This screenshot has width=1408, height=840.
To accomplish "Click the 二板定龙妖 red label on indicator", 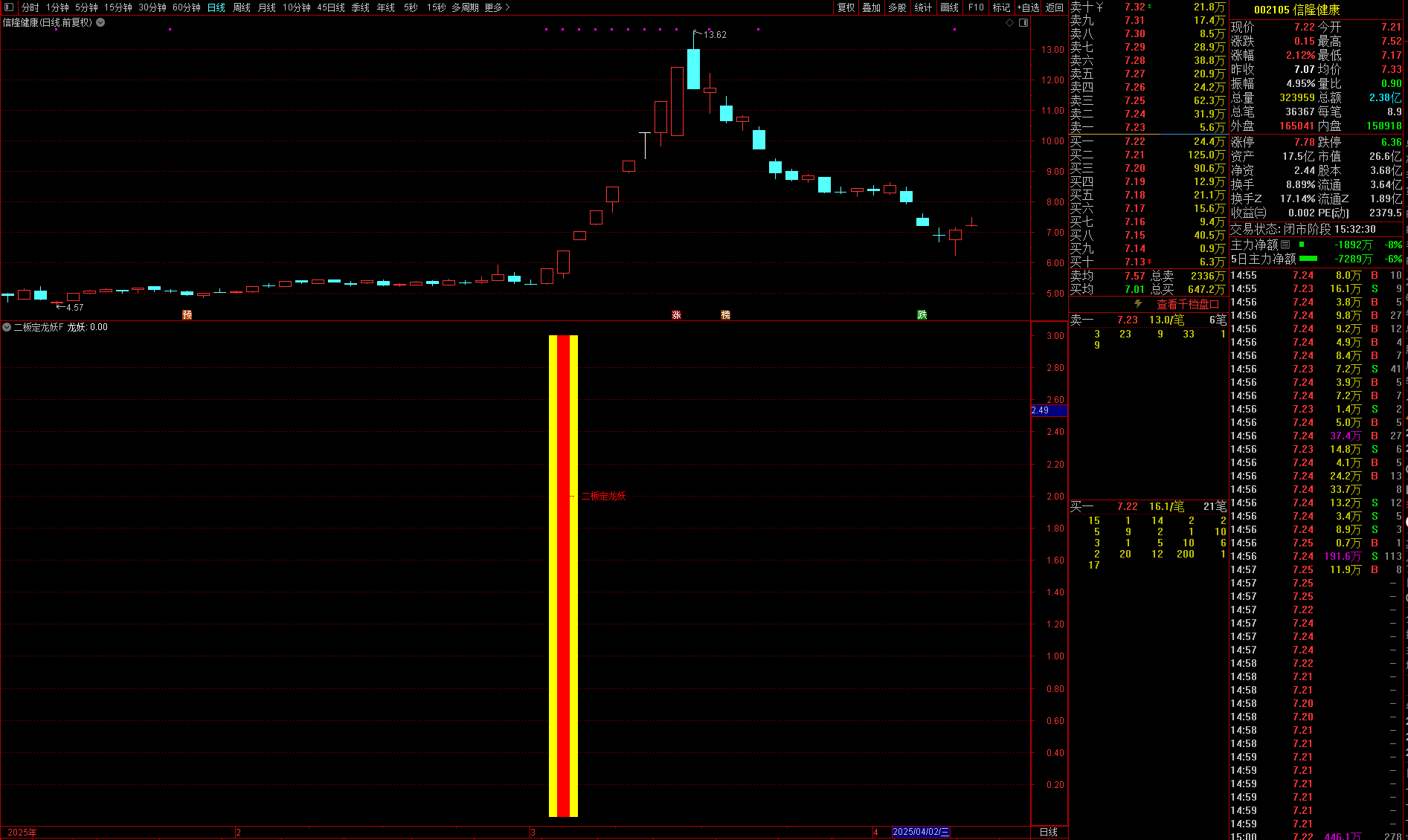I will coord(603,497).
